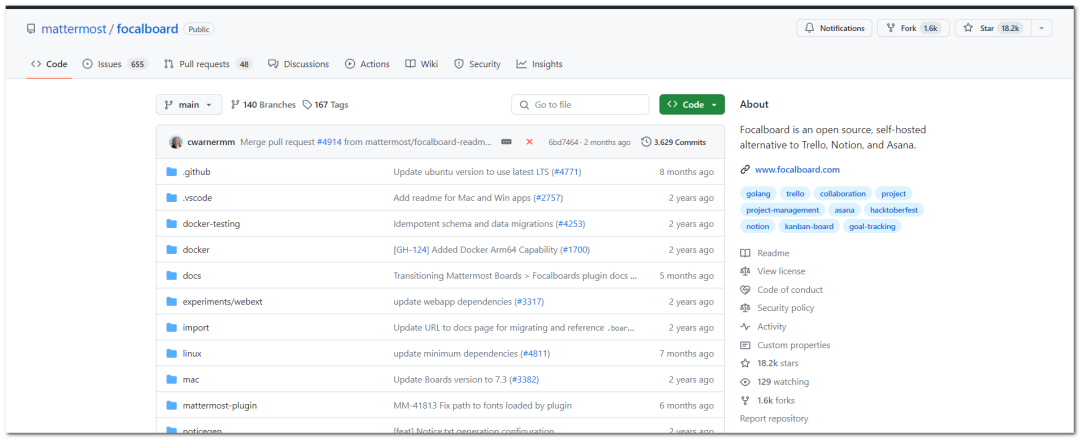Expand the main branch dropdown
Viewport: 1080px width, 439px height.
click(x=189, y=105)
